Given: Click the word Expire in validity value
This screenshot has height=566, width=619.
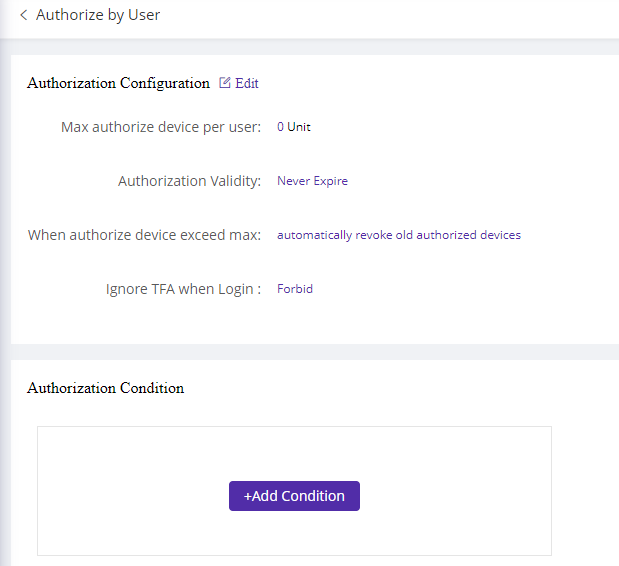Looking at the screenshot, I should [x=330, y=181].
